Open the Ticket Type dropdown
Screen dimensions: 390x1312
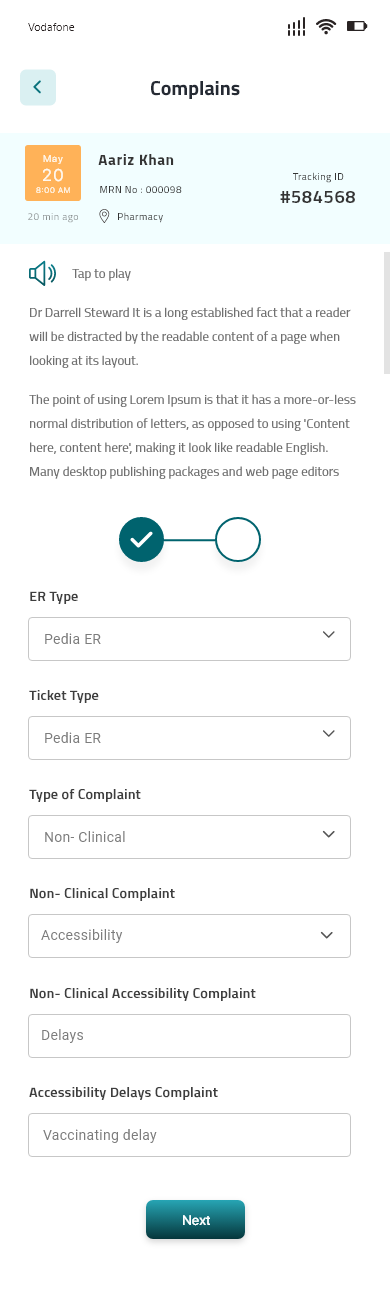[x=190, y=738]
